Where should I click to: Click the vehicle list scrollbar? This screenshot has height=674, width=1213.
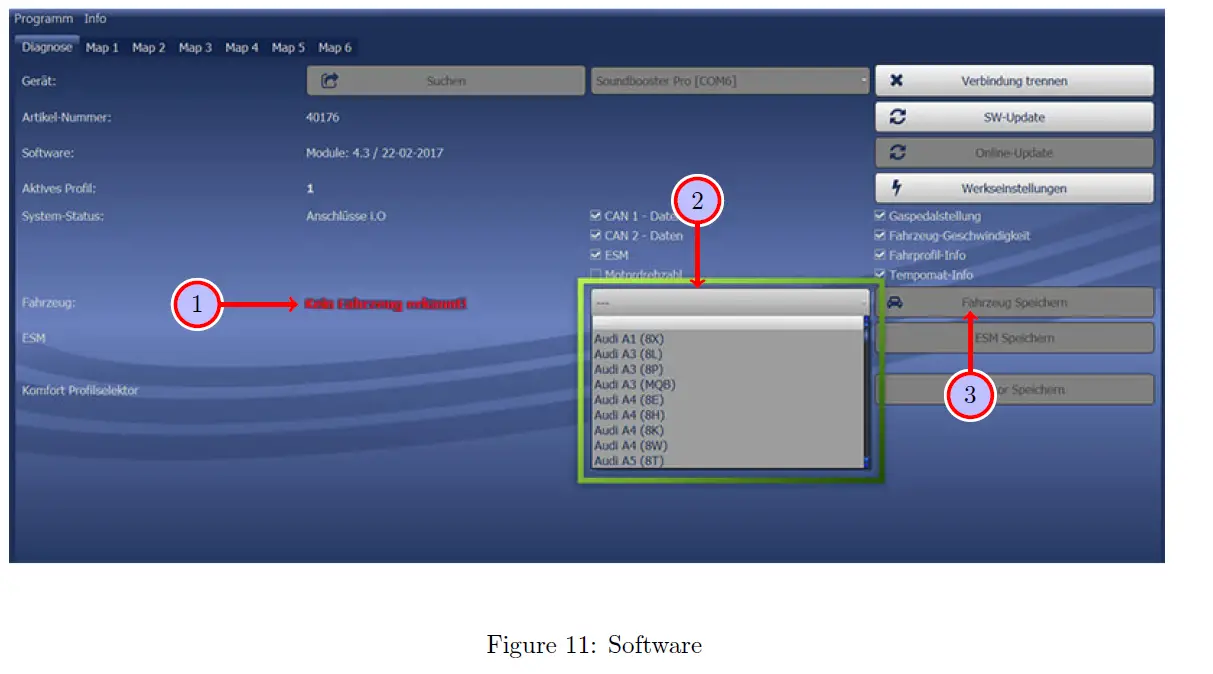tap(867, 394)
